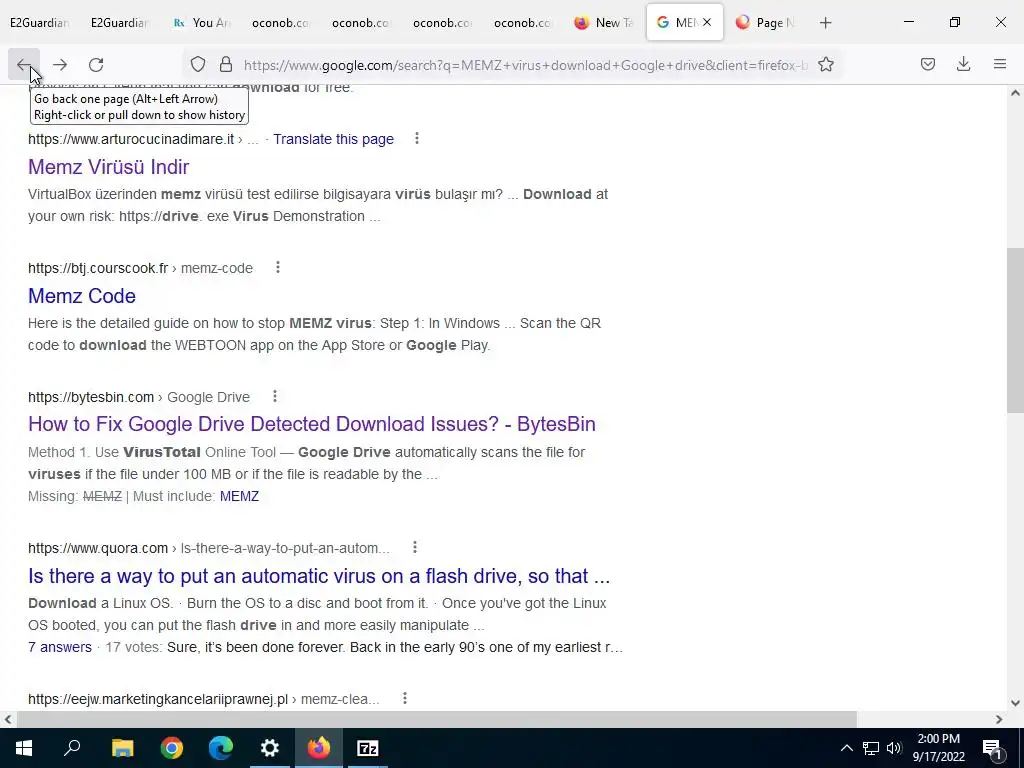This screenshot has height=768, width=1024.
Task: Open options for the bytesbin.com result
Action: [275, 396]
